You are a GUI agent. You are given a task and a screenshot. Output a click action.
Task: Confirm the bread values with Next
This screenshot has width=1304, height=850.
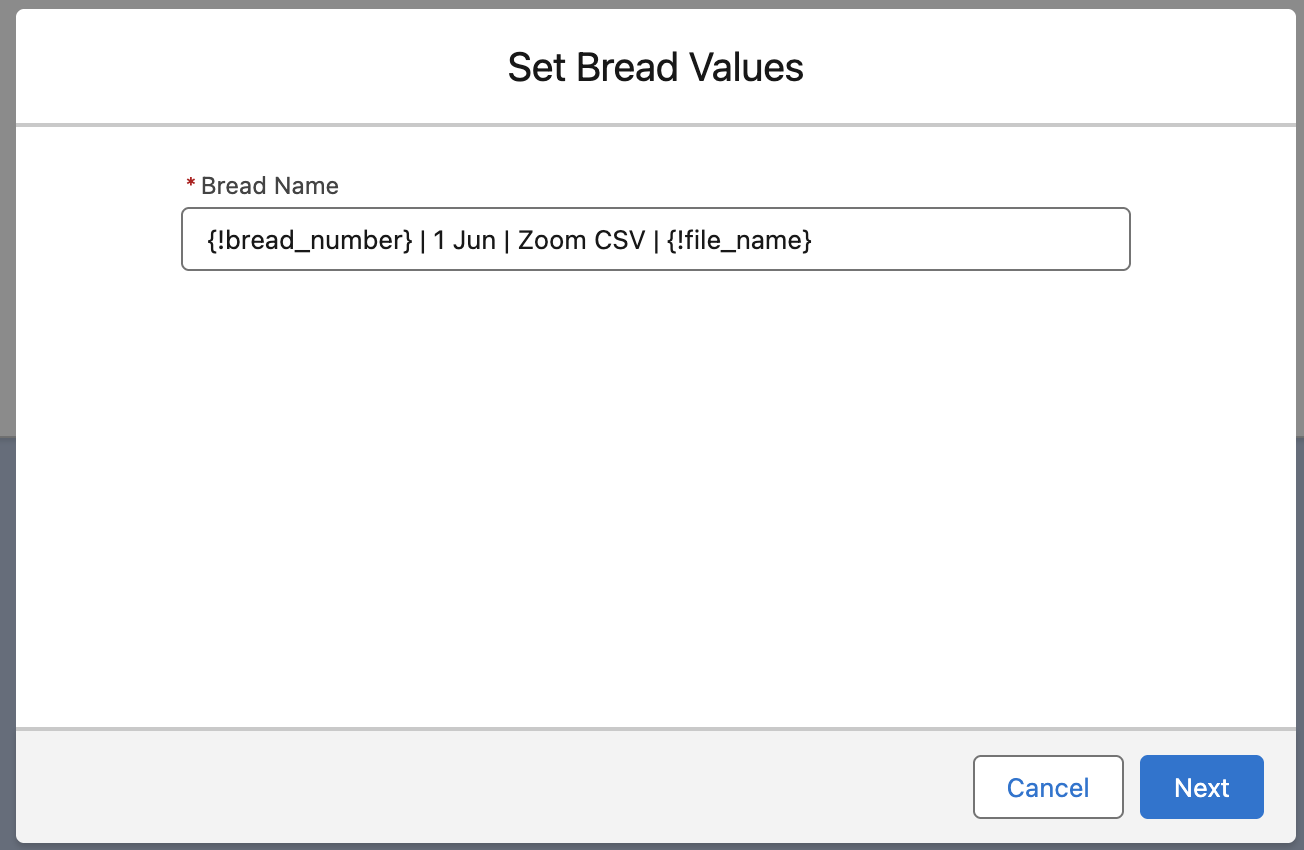(x=1201, y=787)
